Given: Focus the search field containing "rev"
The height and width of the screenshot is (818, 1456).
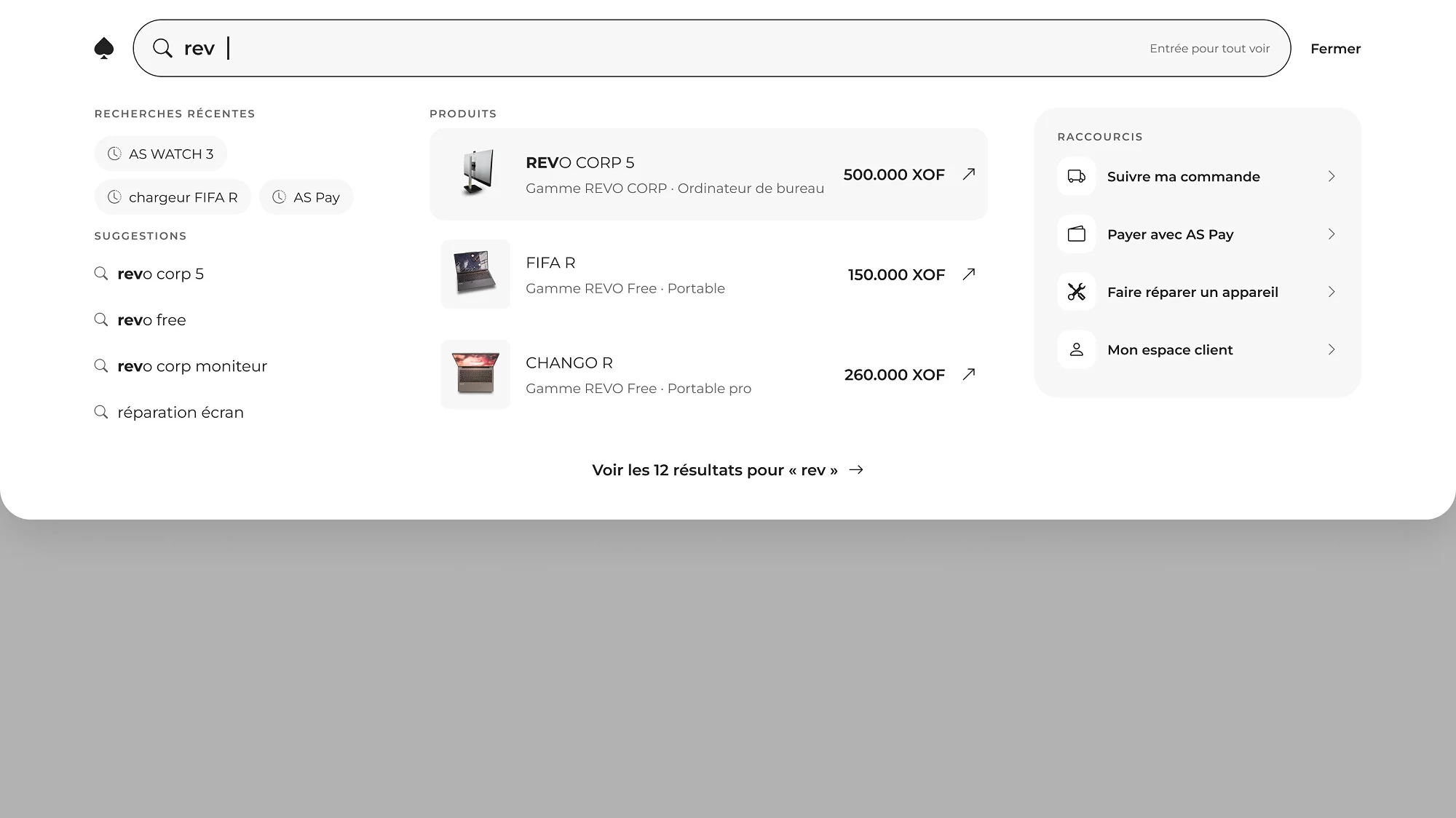Looking at the screenshot, I should [x=711, y=48].
